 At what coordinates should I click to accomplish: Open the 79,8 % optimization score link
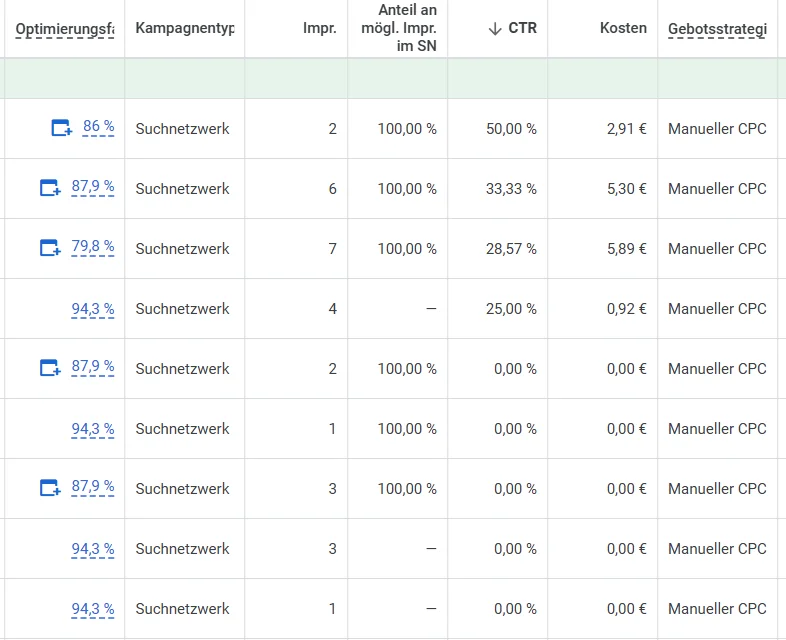[92, 247]
